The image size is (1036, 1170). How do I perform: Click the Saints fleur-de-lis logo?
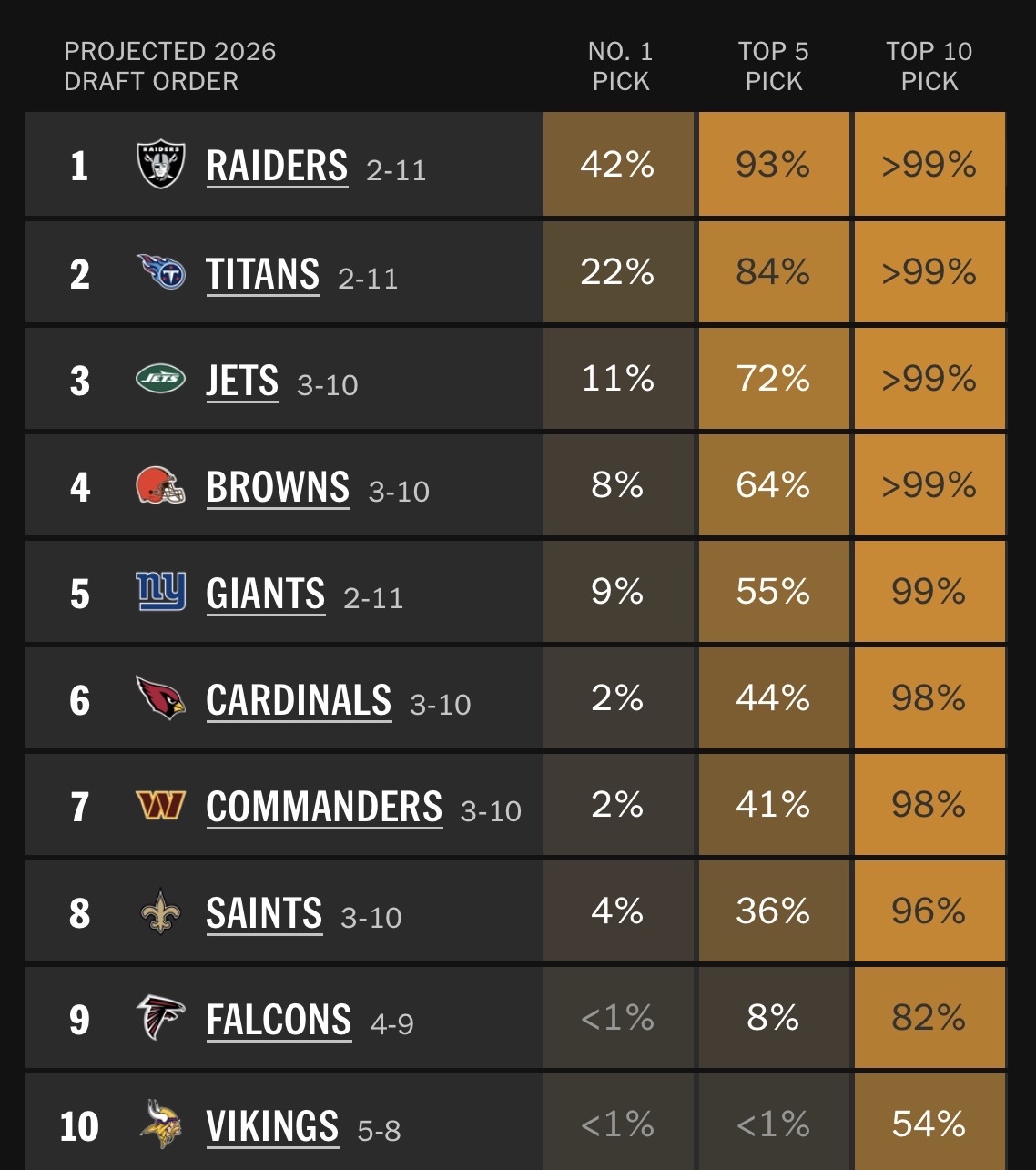tap(160, 911)
